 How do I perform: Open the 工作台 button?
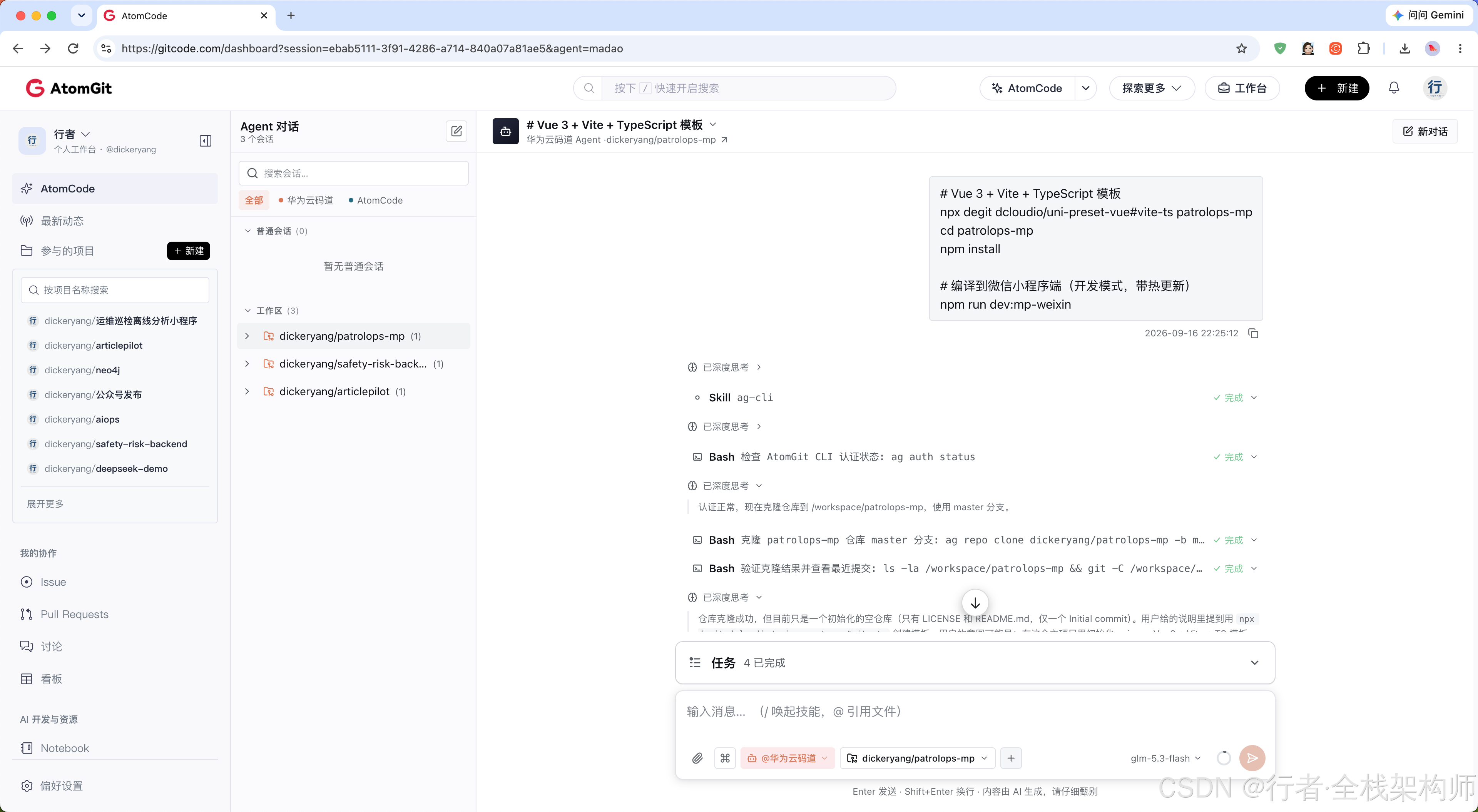coord(1242,88)
